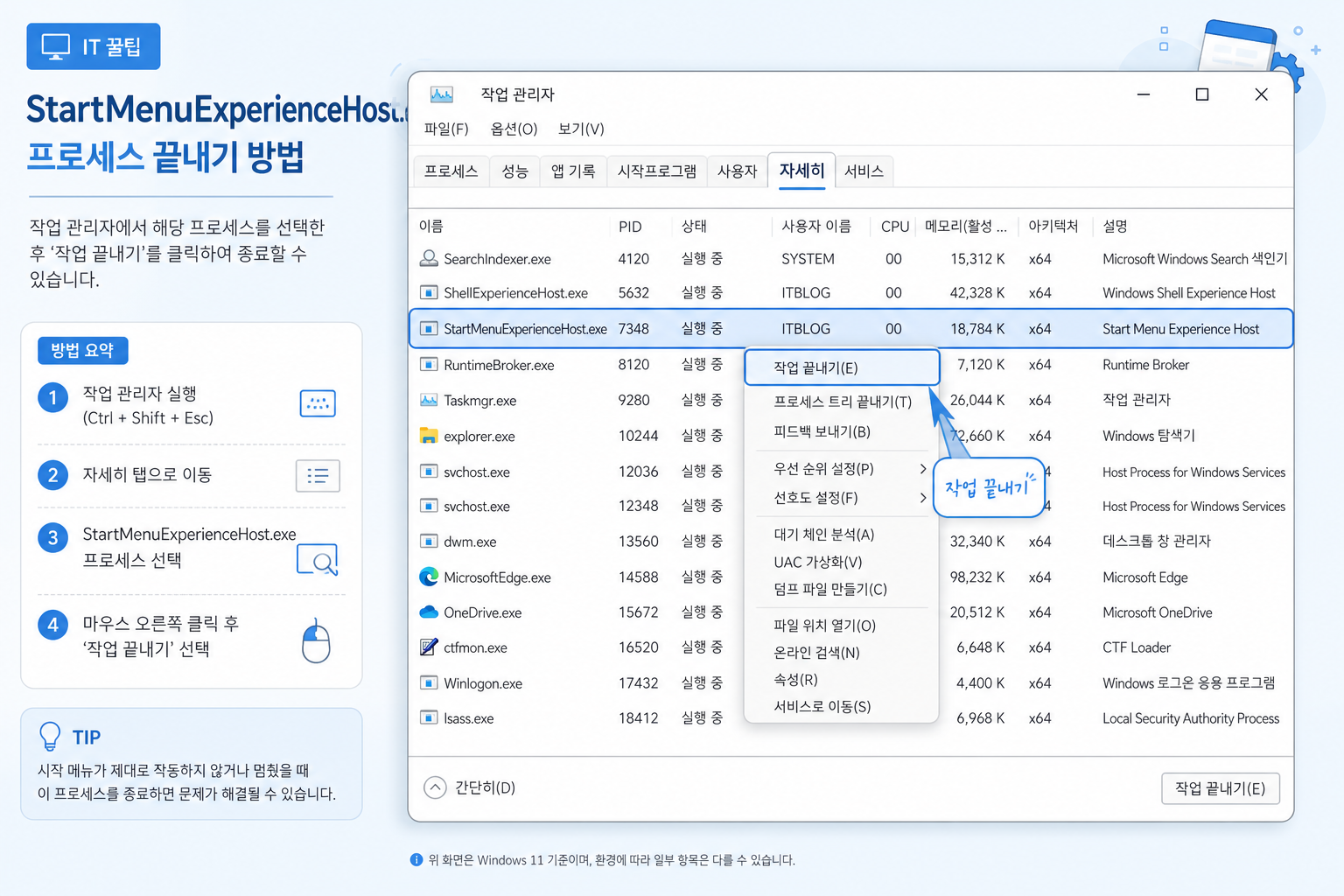Choose UAC 가상화(V) entry
The height and width of the screenshot is (896, 1344).
(x=842, y=562)
